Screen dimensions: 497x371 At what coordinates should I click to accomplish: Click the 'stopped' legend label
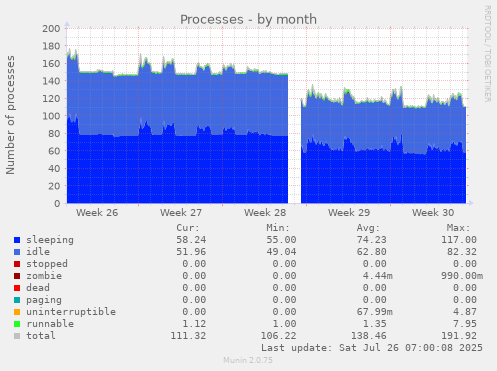[x=47, y=264]
